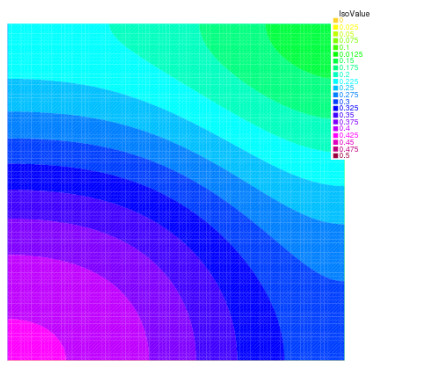This screenshot has height=368, width=425.
Task: Click the yellow swatch next to 0.025
Action: (x=335, y=27)
